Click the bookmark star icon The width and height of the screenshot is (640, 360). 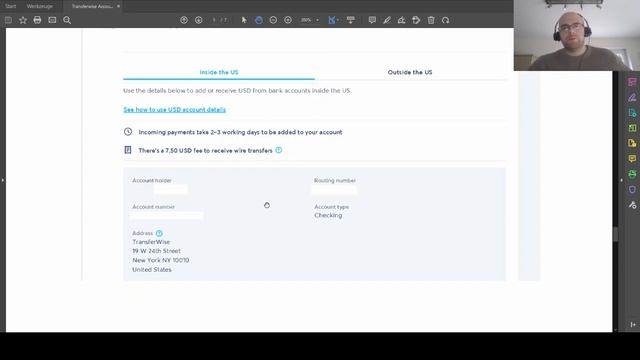[23, 20]
